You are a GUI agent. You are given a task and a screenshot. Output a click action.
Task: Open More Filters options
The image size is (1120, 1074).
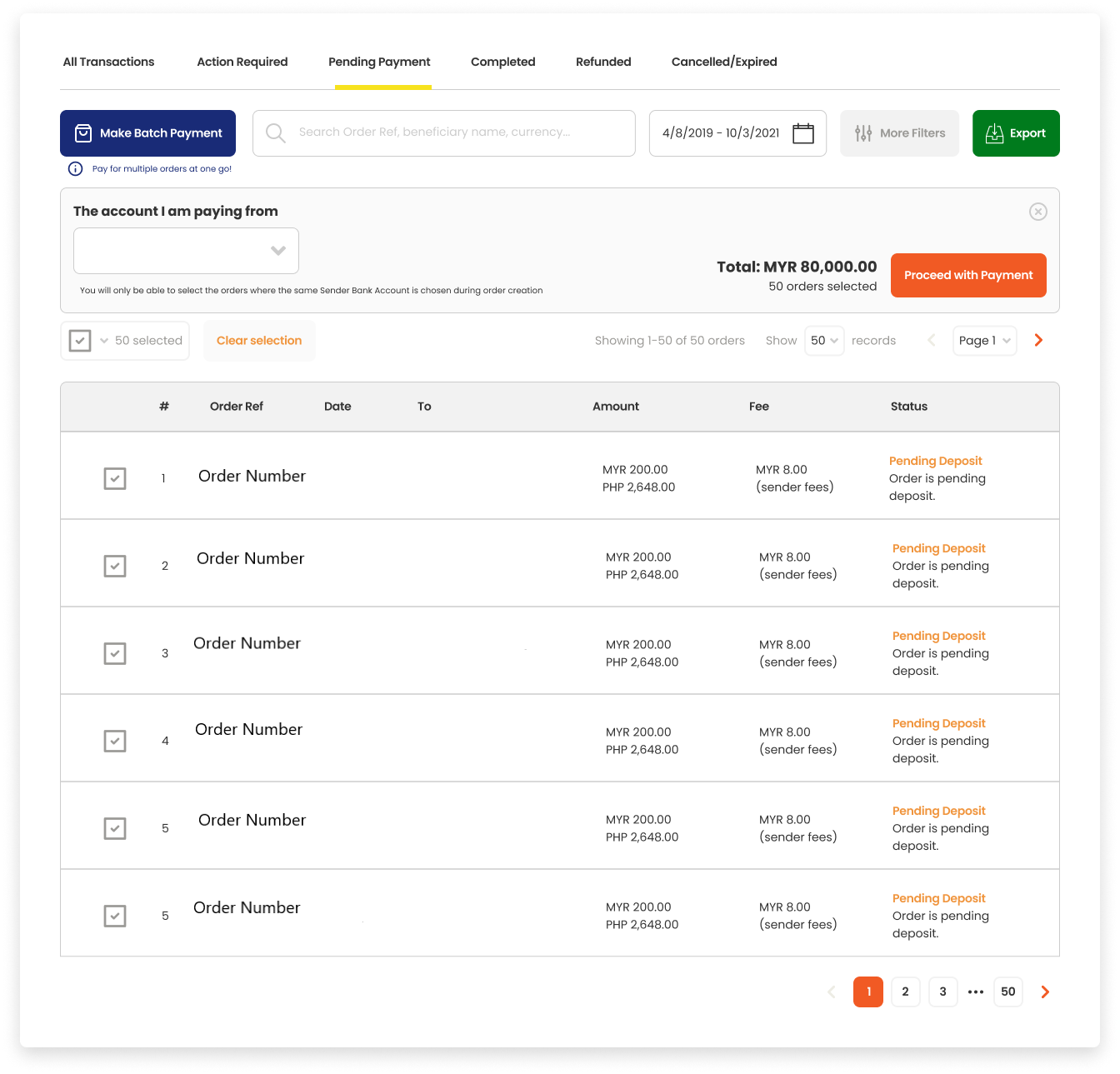click(899, 133)
